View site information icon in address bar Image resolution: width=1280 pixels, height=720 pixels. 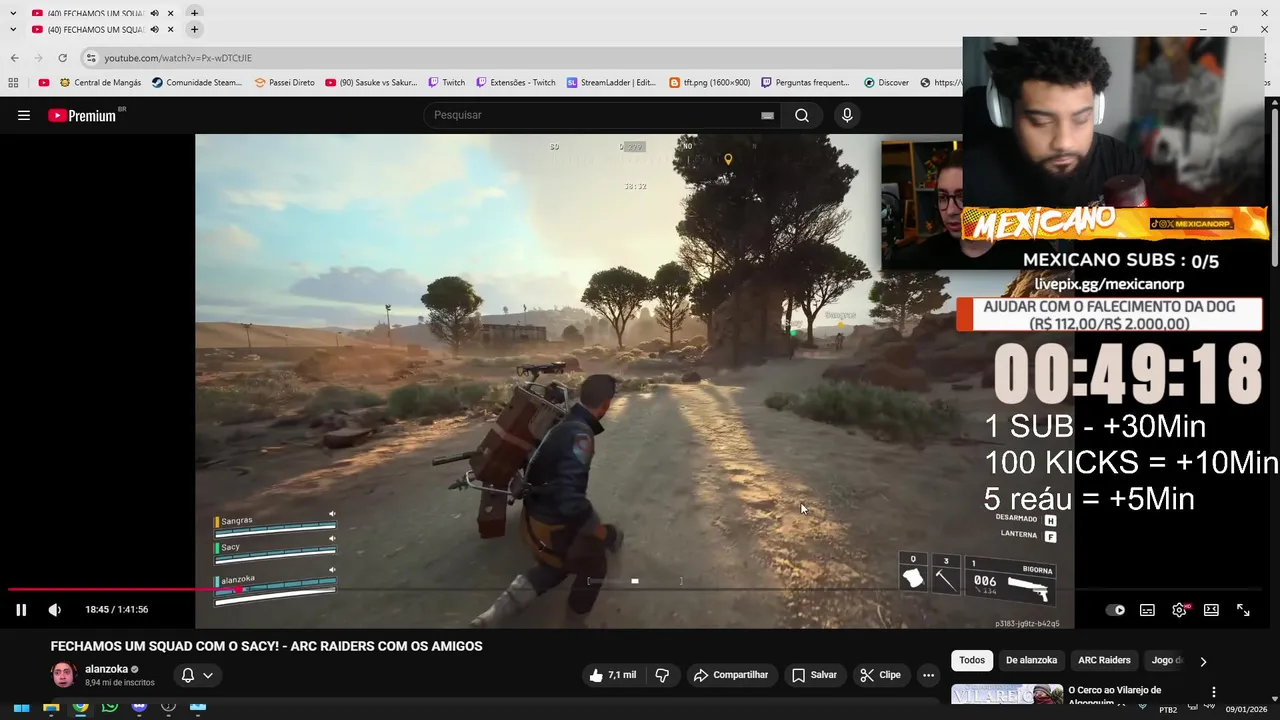point(91,58)
